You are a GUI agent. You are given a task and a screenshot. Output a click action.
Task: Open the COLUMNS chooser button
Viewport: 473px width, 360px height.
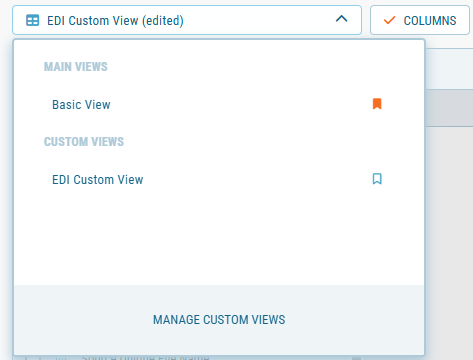[420, 20]
